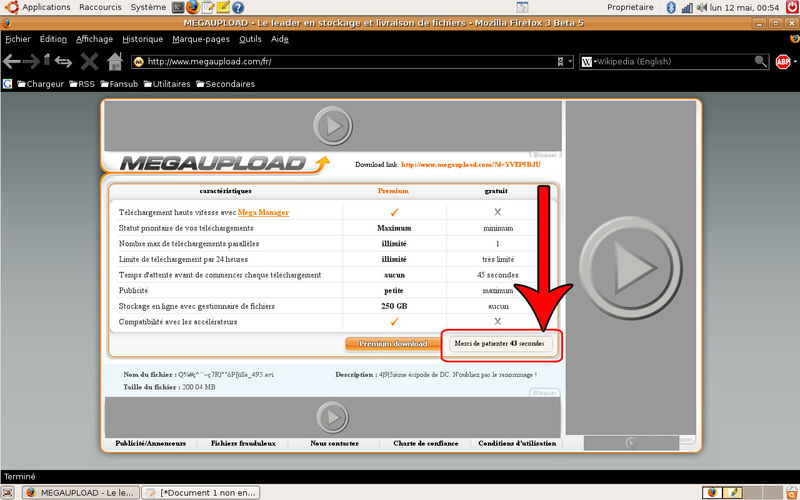Click the Firefox throbber beside the menu bar

[x=794, y=38]
